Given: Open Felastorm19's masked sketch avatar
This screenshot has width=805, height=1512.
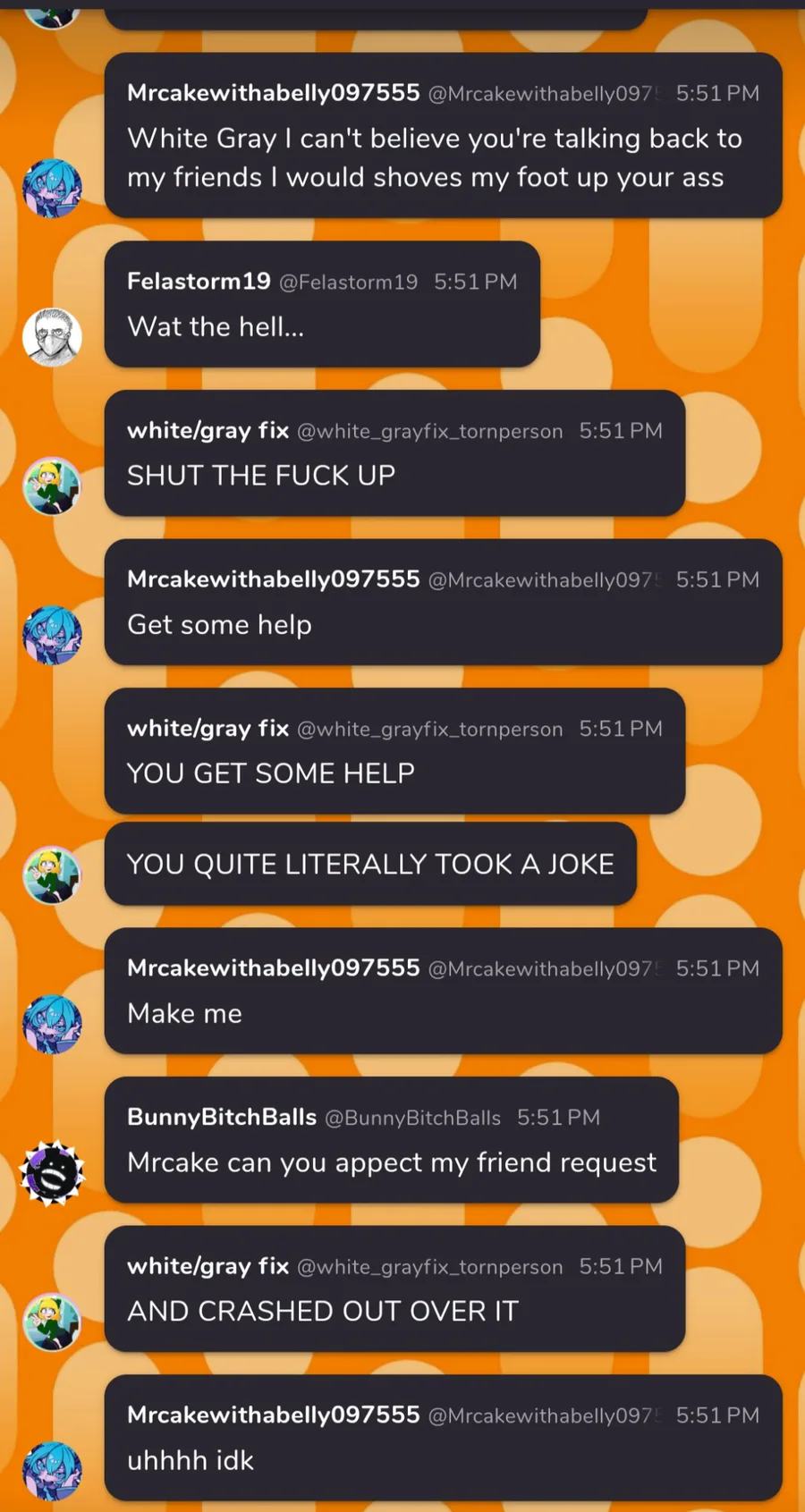Looking at the screenshot, I should click(x=52, y=337).
